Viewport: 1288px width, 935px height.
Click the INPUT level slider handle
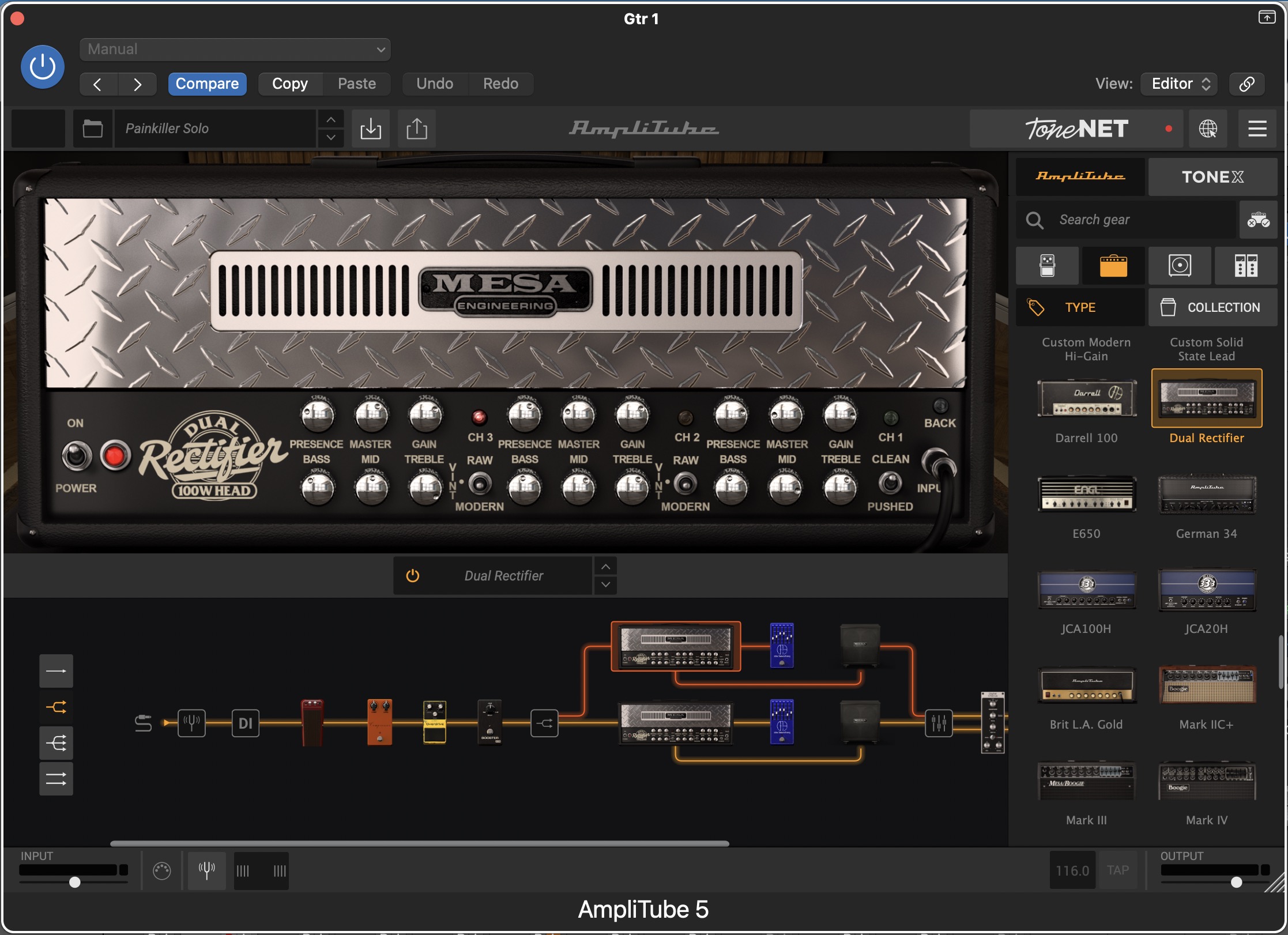tap(74, 882)
